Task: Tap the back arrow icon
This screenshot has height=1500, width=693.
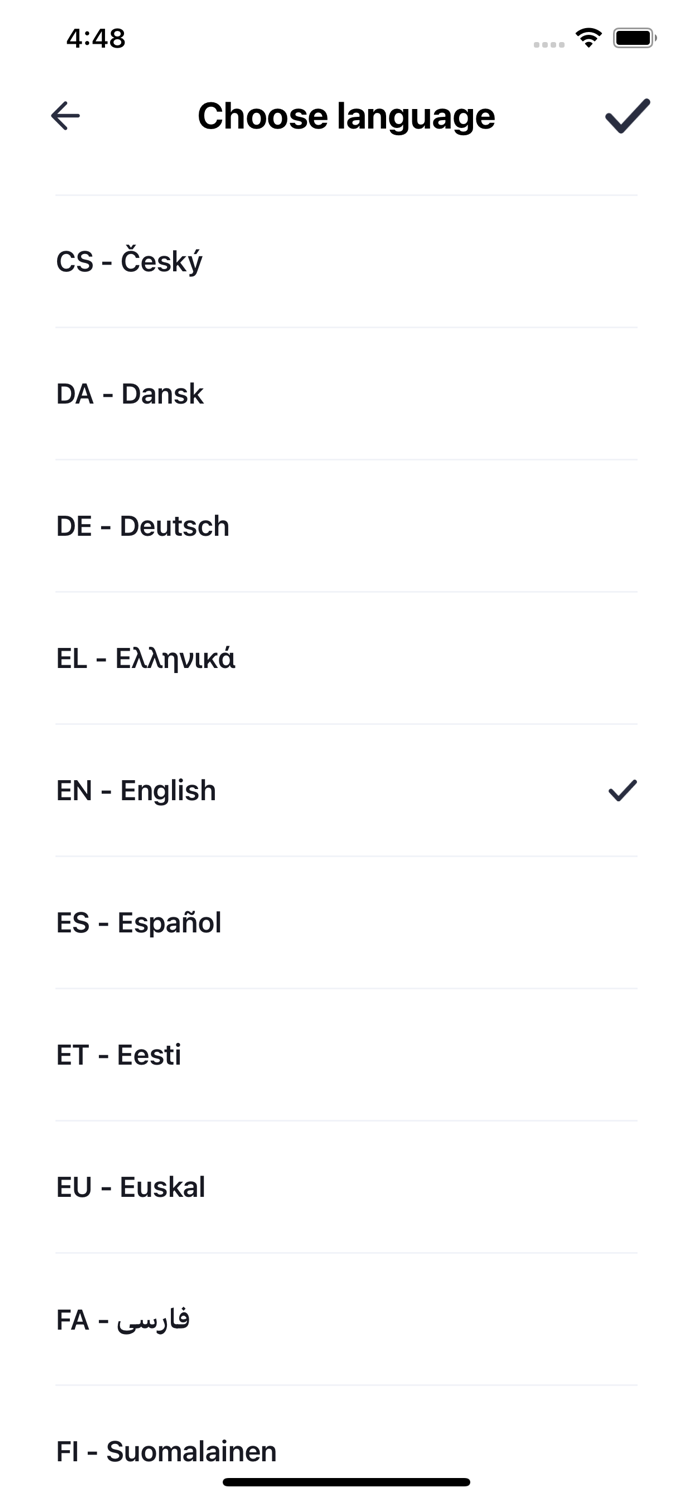Action: (x=65, y=116)
